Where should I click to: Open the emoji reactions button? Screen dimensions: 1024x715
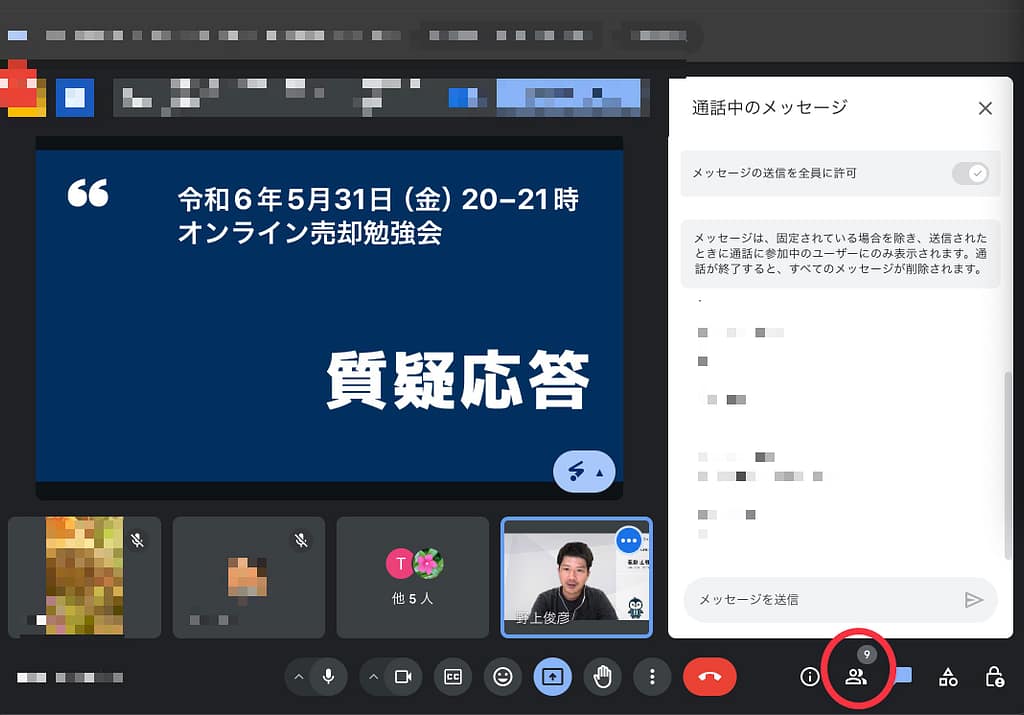click(502, 677)
